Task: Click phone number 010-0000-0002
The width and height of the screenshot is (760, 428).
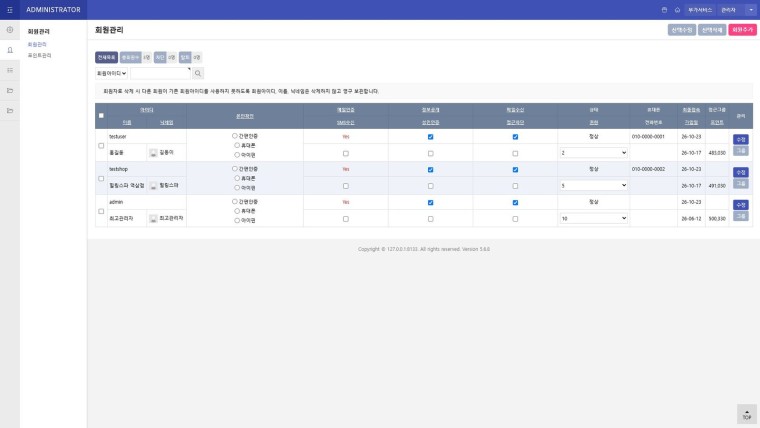Action: (648, 169)
